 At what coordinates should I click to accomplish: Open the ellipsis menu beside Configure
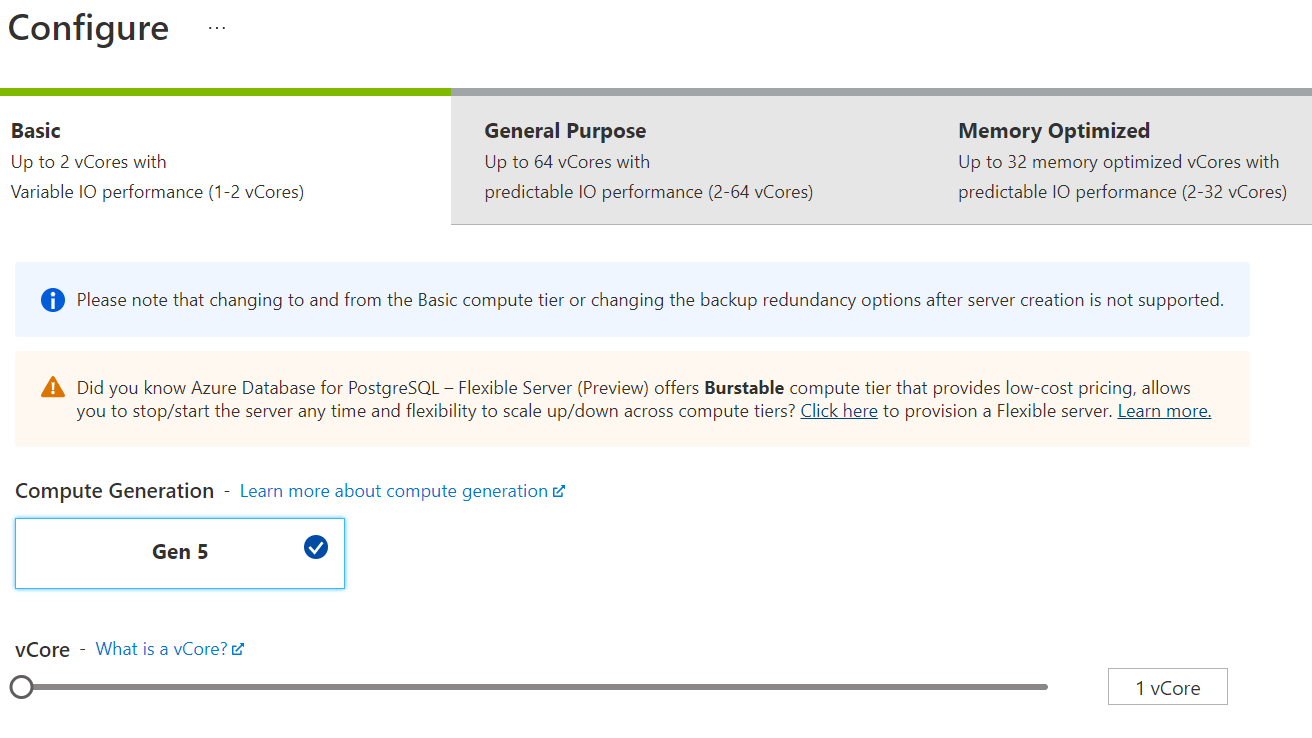(217, 28)
